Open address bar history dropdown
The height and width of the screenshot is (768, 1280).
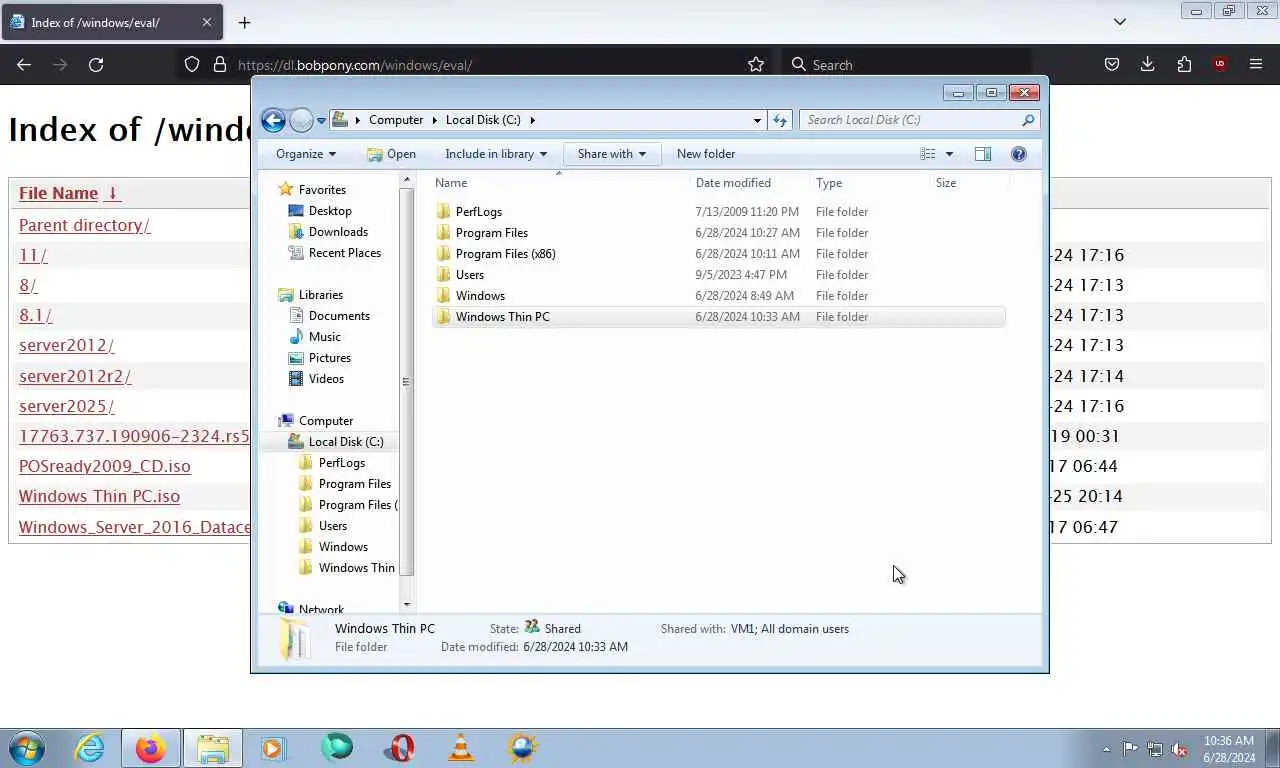(x=757, y=120)
